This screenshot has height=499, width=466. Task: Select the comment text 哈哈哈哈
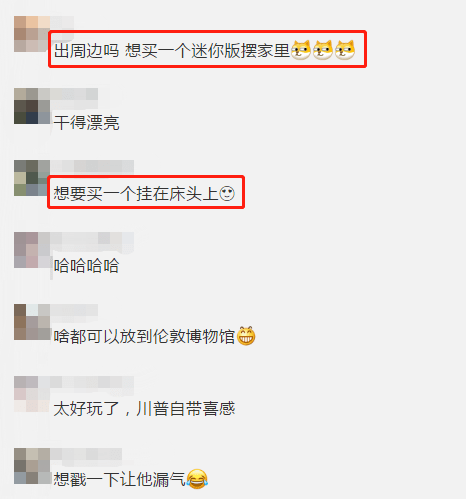[86, 266]
